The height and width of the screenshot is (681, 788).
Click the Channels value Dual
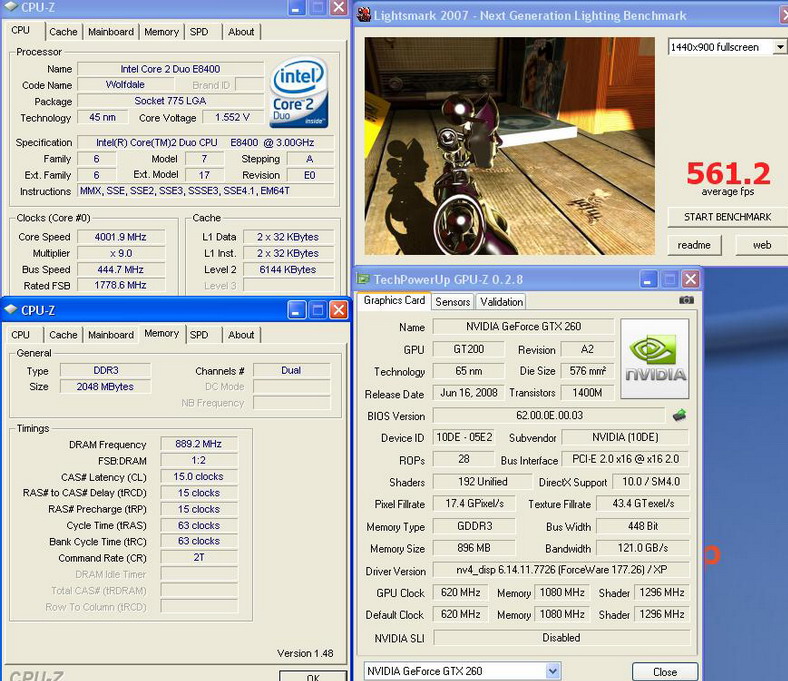pyautogui.click(x=291, y=370)
